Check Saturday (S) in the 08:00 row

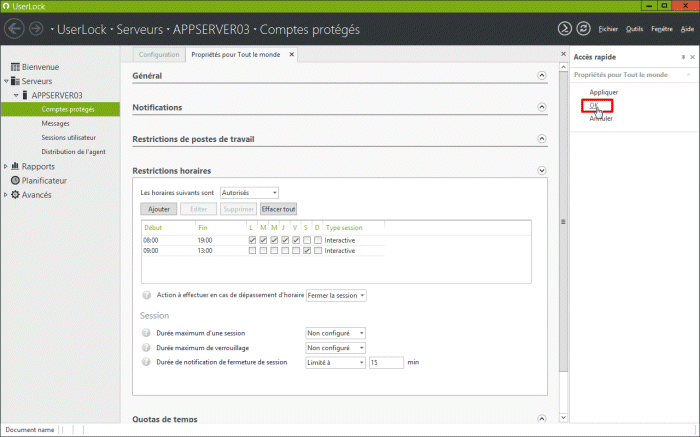(307, 240)
